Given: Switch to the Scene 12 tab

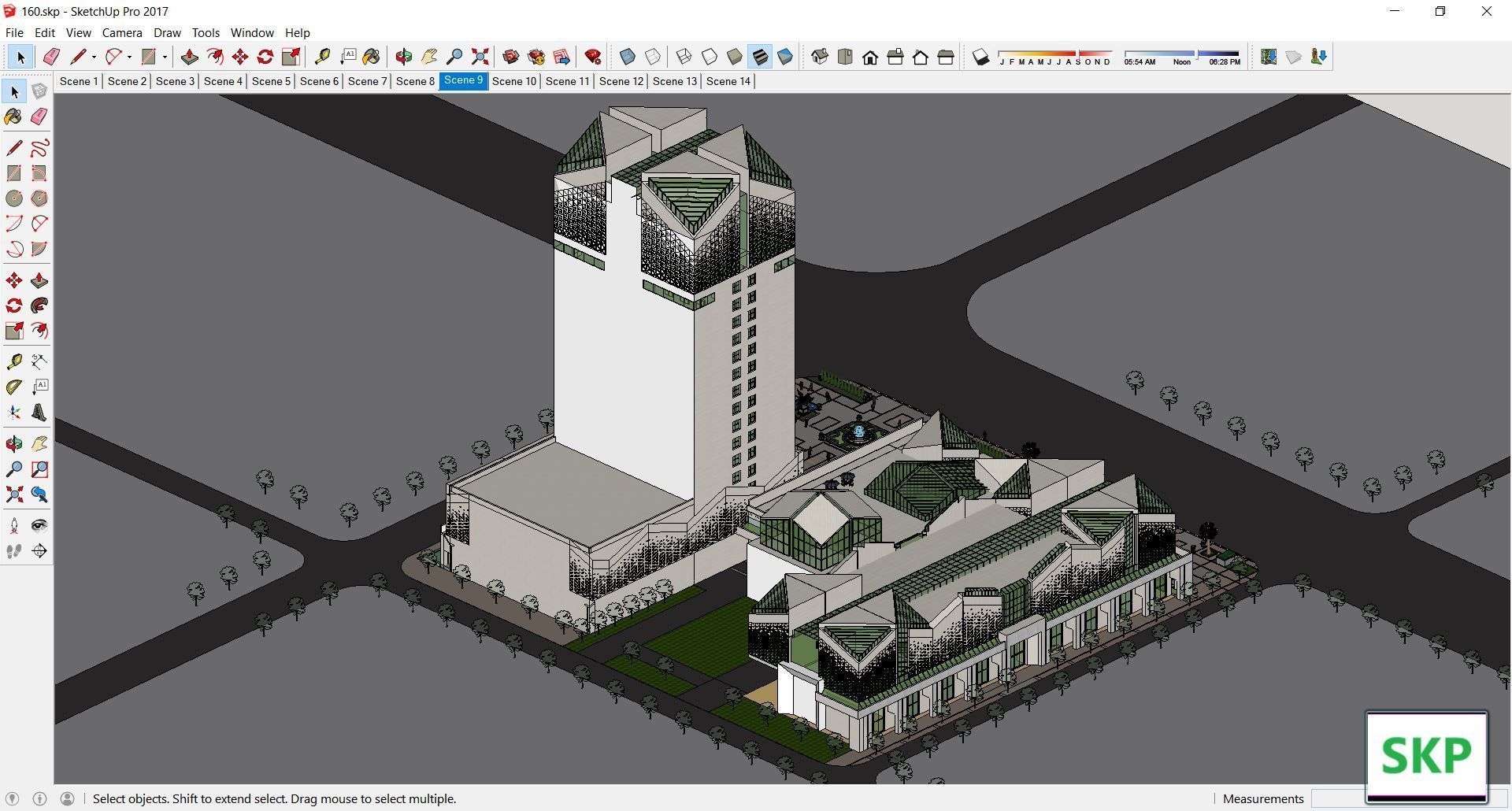Looking at the screenshot, I should (621, 81).
